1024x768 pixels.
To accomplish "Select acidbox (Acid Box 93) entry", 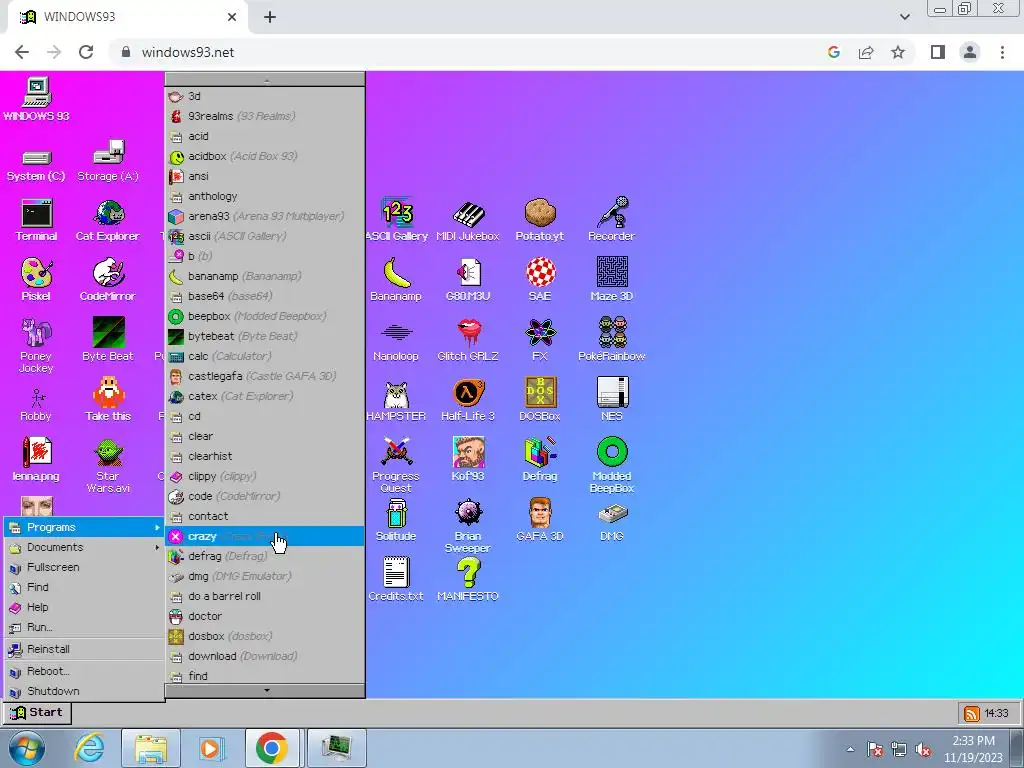I will [265, 156].
